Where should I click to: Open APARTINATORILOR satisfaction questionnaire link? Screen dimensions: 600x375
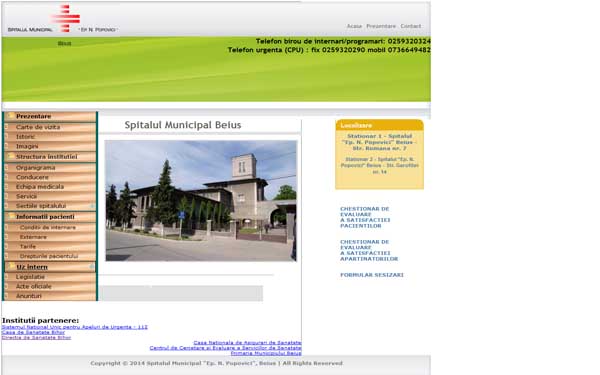(369, 250)
